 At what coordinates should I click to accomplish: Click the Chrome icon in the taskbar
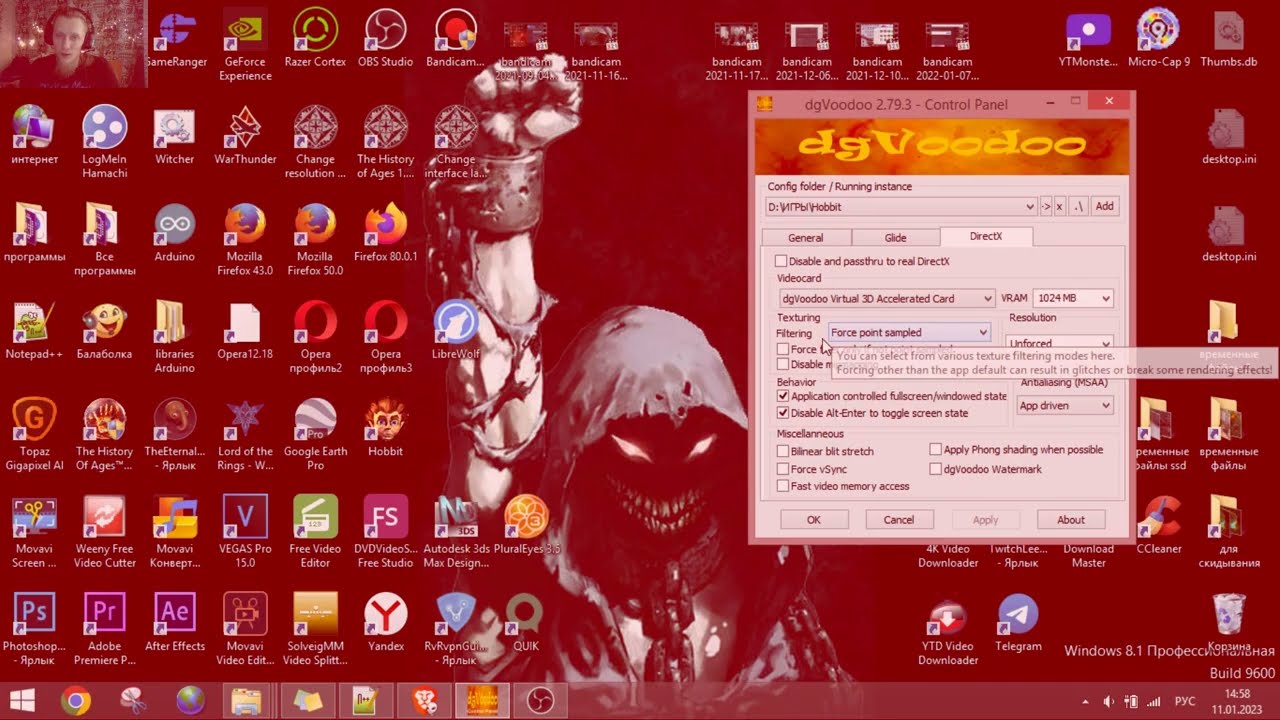pyautogui.click(x=76, y=700)
